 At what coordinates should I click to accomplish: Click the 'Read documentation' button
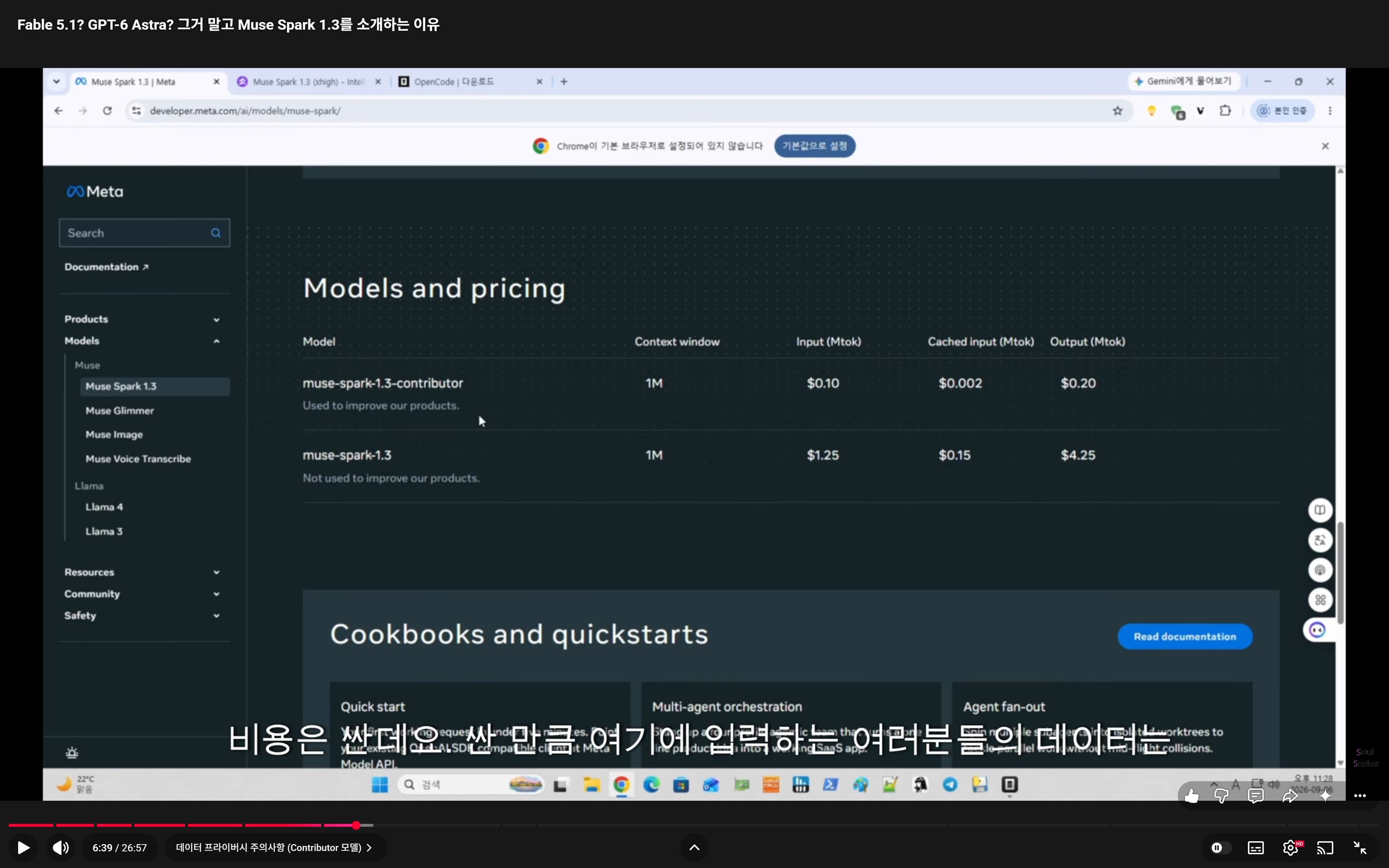pyautogui.click(x=1184, y=636)
